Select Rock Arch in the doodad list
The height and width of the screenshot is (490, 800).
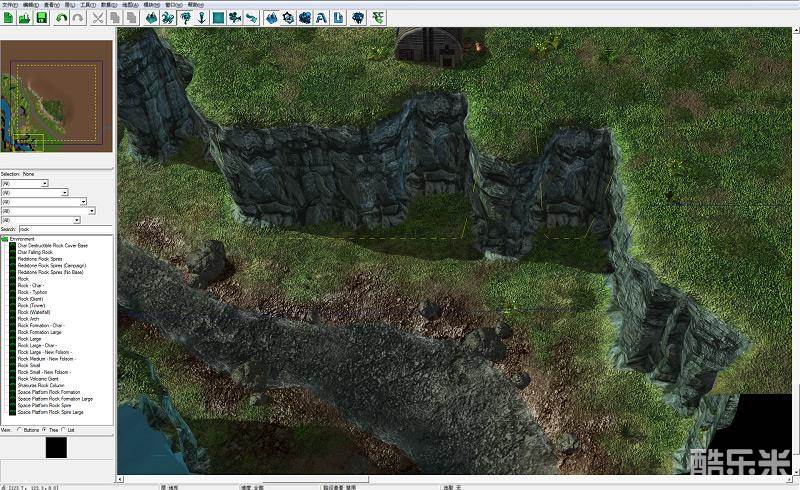pyautogui.click(x=29, y=319)
